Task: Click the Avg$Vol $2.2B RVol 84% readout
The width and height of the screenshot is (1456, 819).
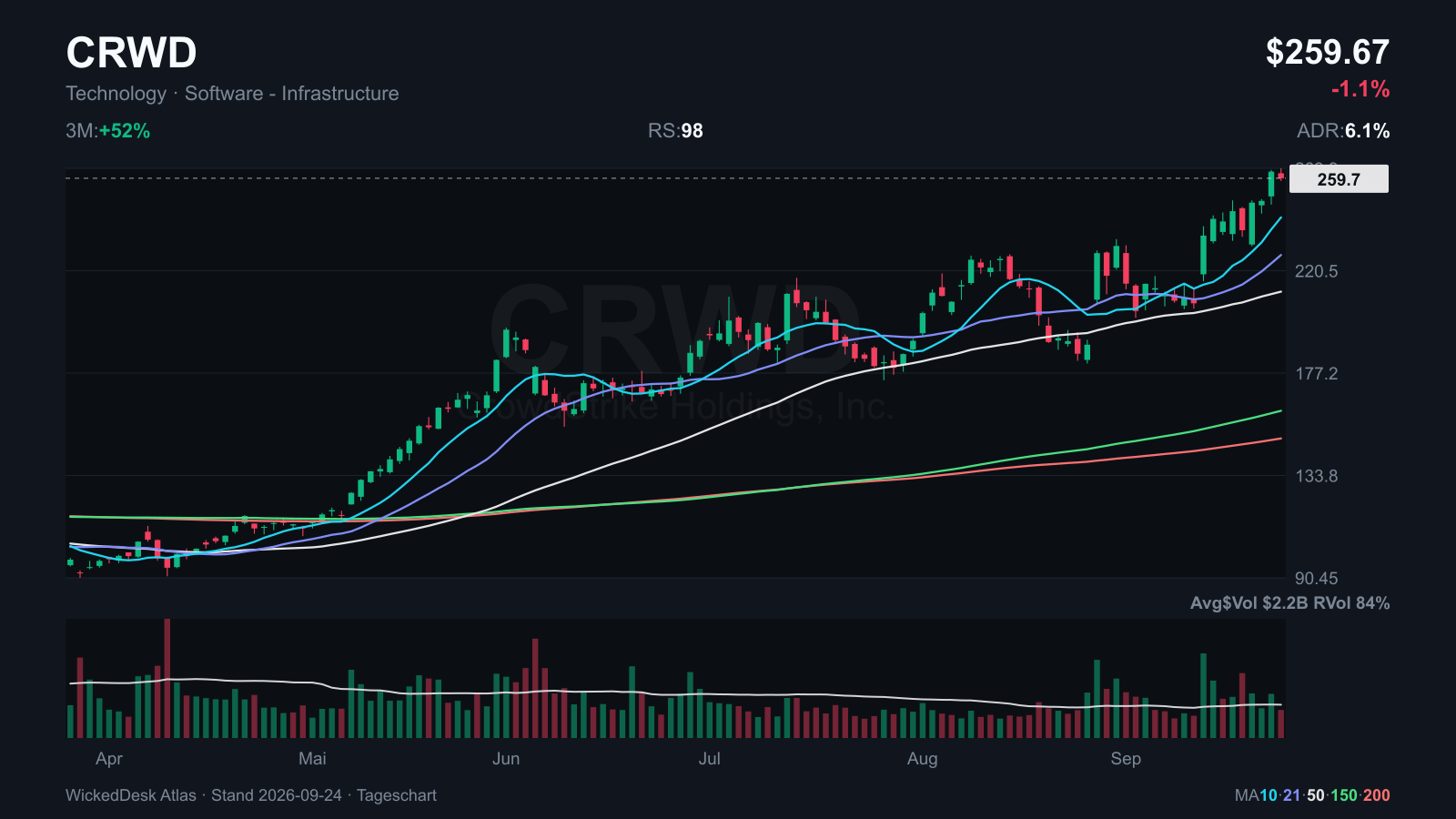Action: point(1289,603)
